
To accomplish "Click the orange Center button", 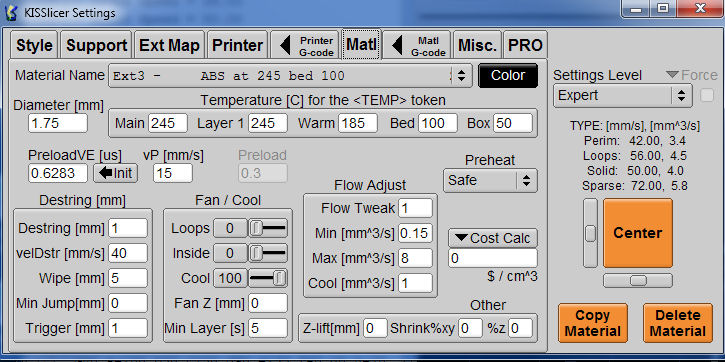I will 638,233.
